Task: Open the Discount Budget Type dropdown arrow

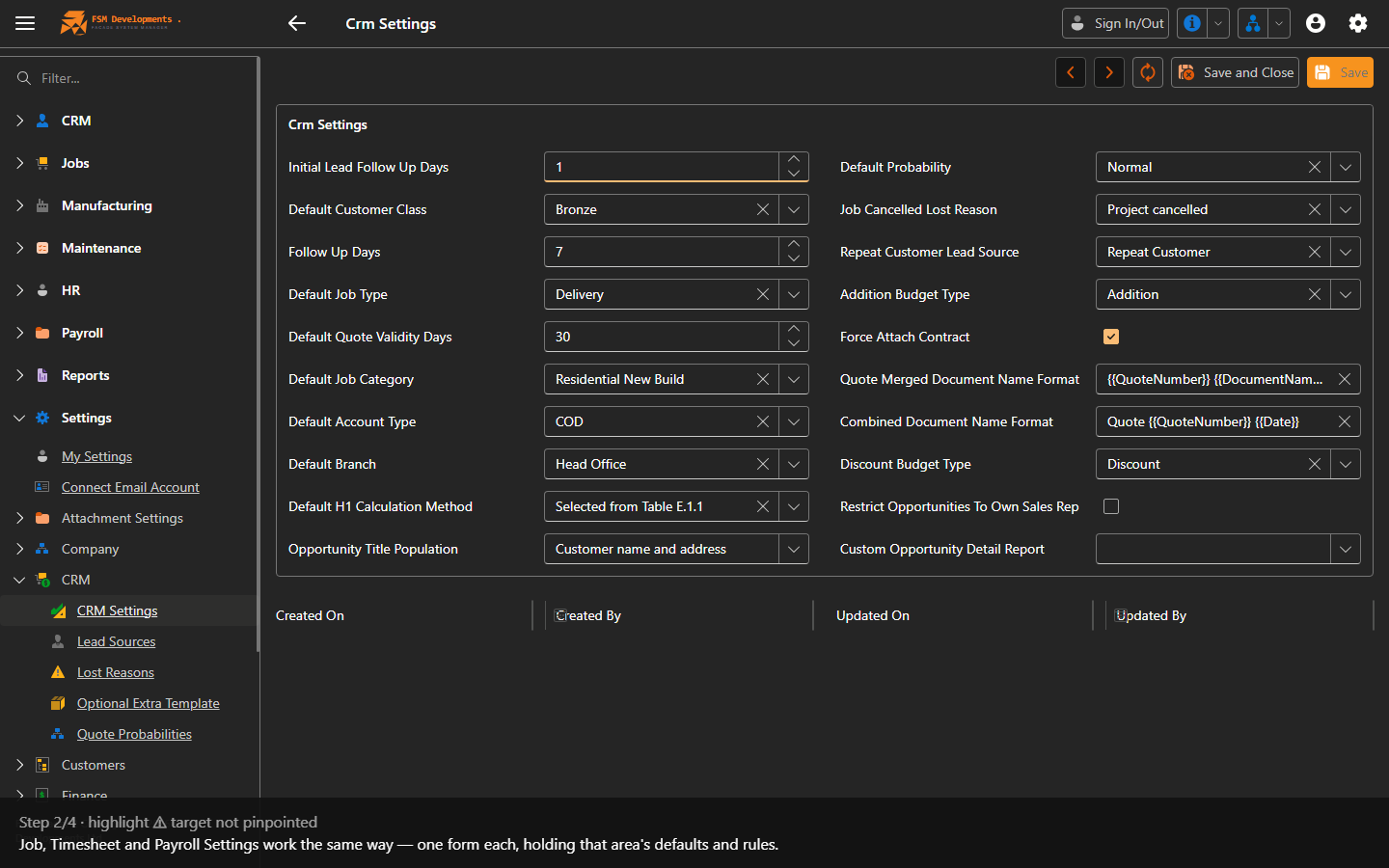Action: (1346, 464)
